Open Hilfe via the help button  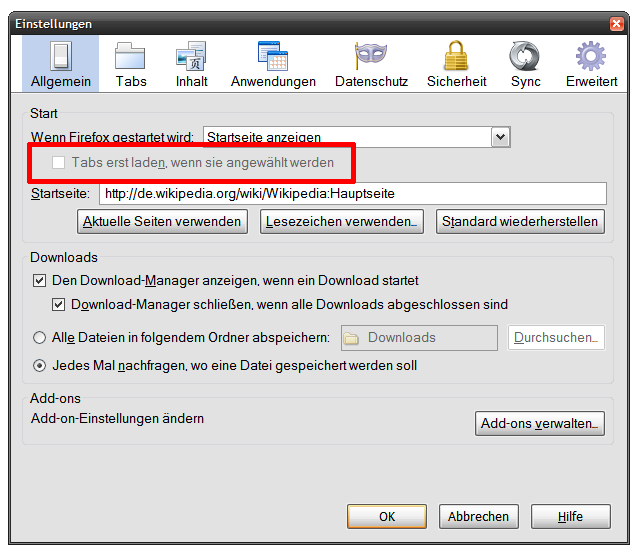coord(570,516)
